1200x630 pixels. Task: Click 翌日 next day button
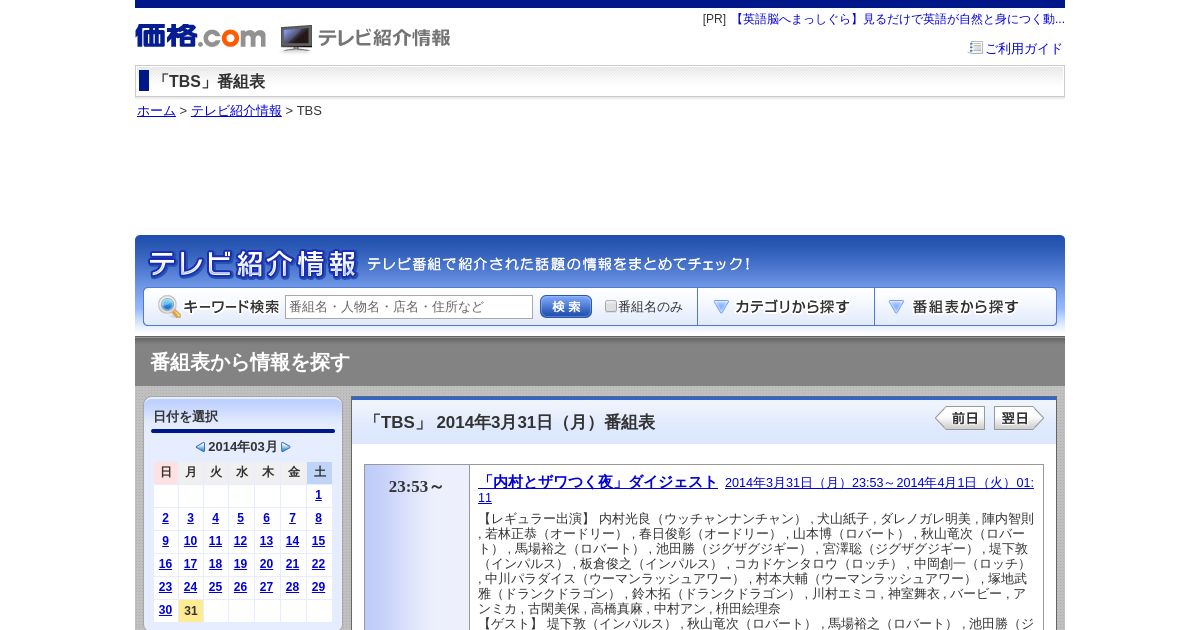tap(1019, 418)
